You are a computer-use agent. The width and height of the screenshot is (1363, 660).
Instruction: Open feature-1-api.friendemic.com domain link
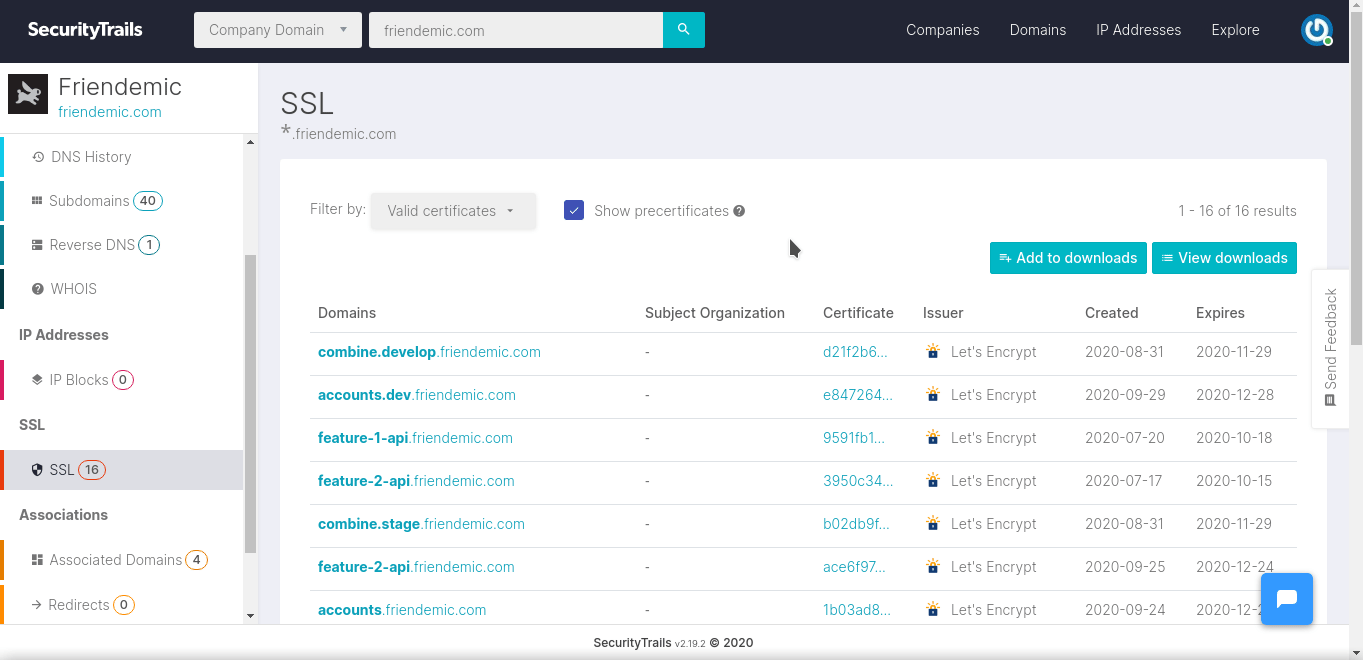[415, 438]
